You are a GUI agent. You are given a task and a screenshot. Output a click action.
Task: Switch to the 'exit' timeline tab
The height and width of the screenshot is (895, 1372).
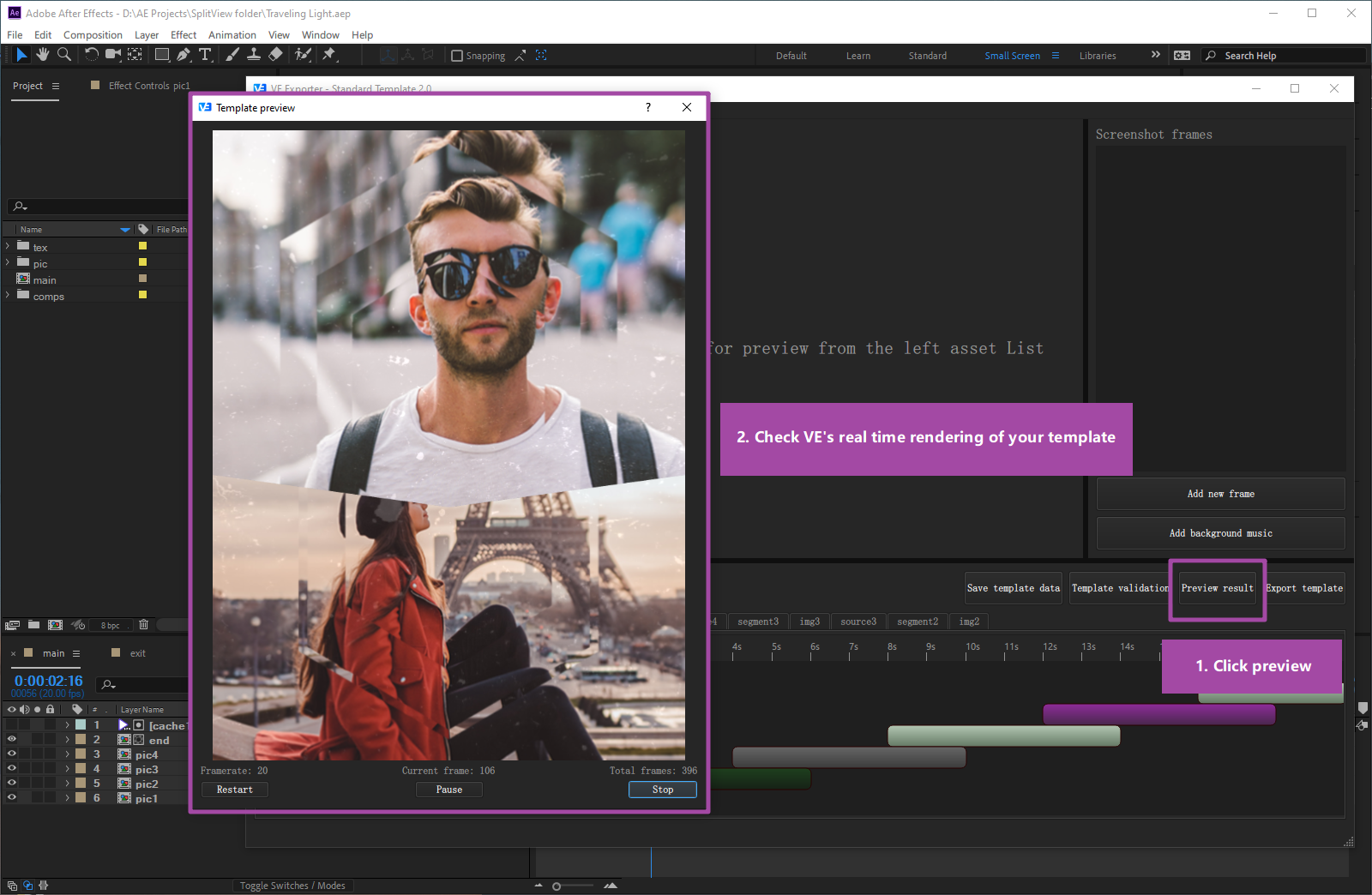tap(137, 653)
